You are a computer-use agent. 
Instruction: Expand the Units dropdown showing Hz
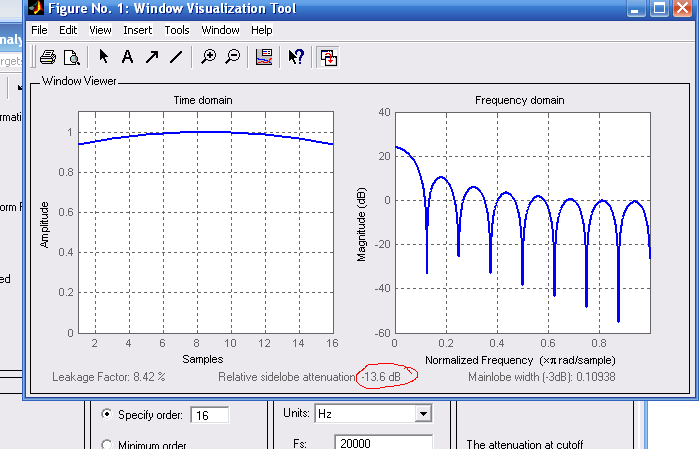pos(423,414)
